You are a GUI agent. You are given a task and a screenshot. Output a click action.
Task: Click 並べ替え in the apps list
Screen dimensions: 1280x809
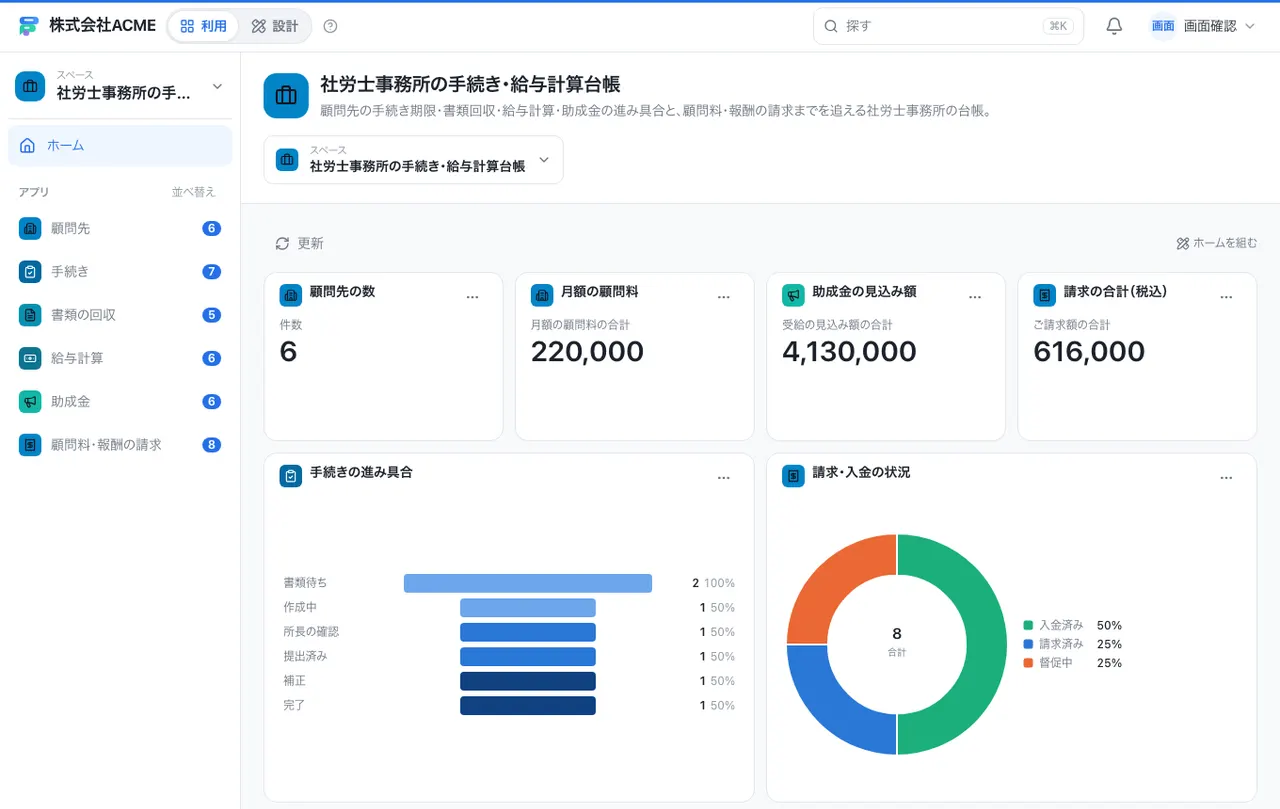coord(193,192)
